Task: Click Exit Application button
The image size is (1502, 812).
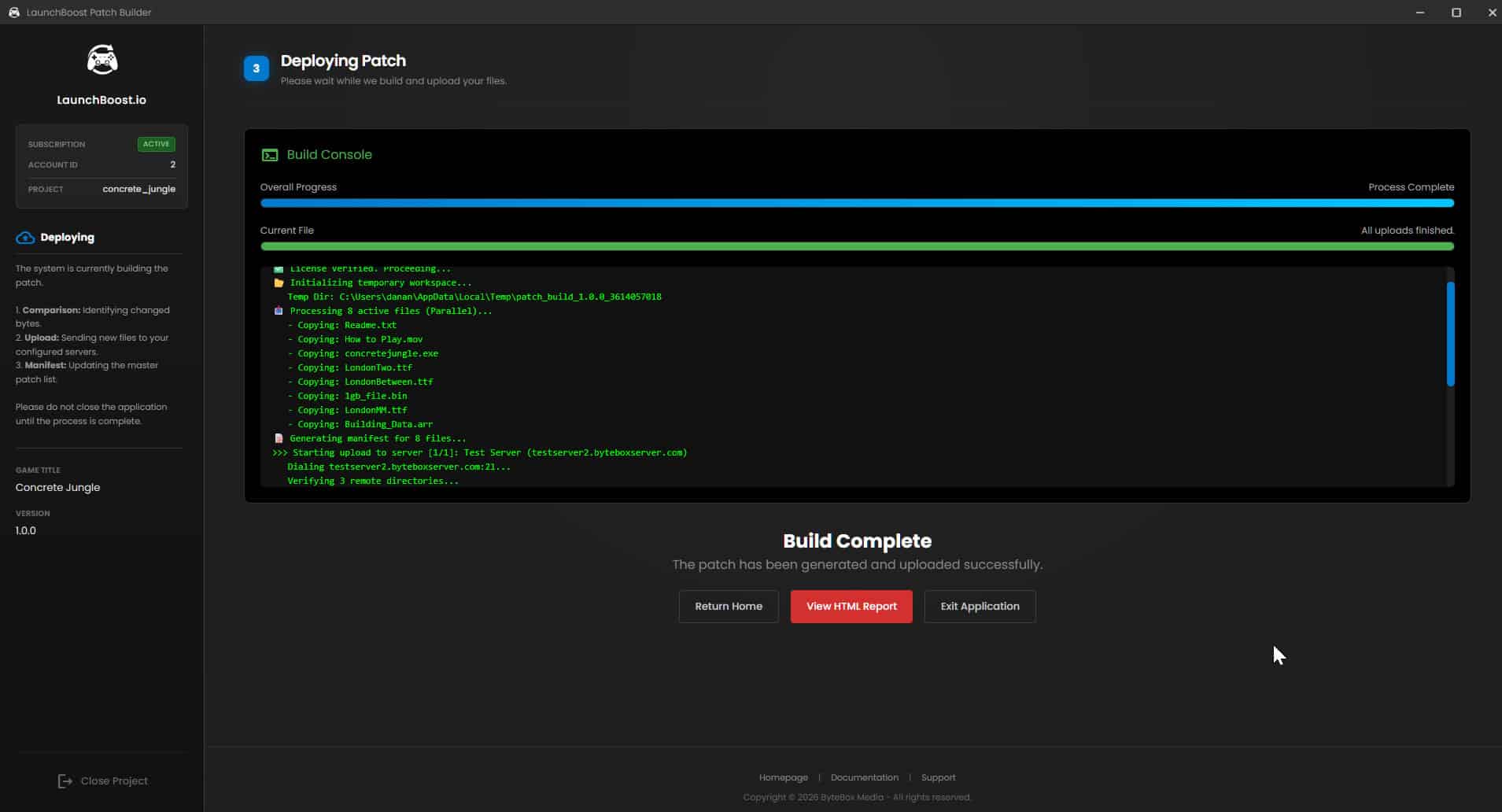Action: point(980,606)
